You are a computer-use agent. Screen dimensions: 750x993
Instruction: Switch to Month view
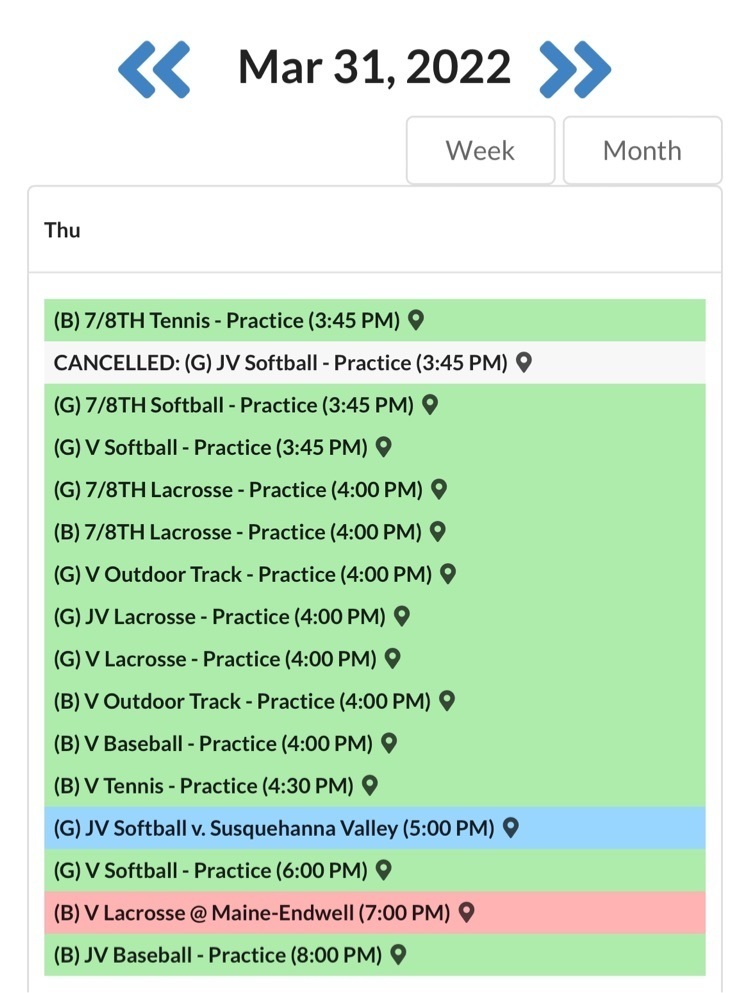point(642,150)
